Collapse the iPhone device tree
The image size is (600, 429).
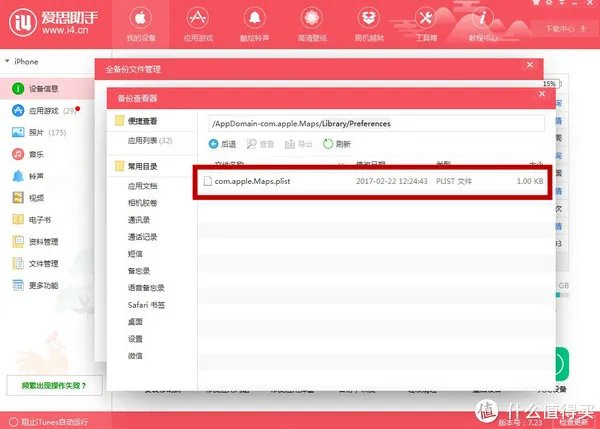(x=7, y=61)
